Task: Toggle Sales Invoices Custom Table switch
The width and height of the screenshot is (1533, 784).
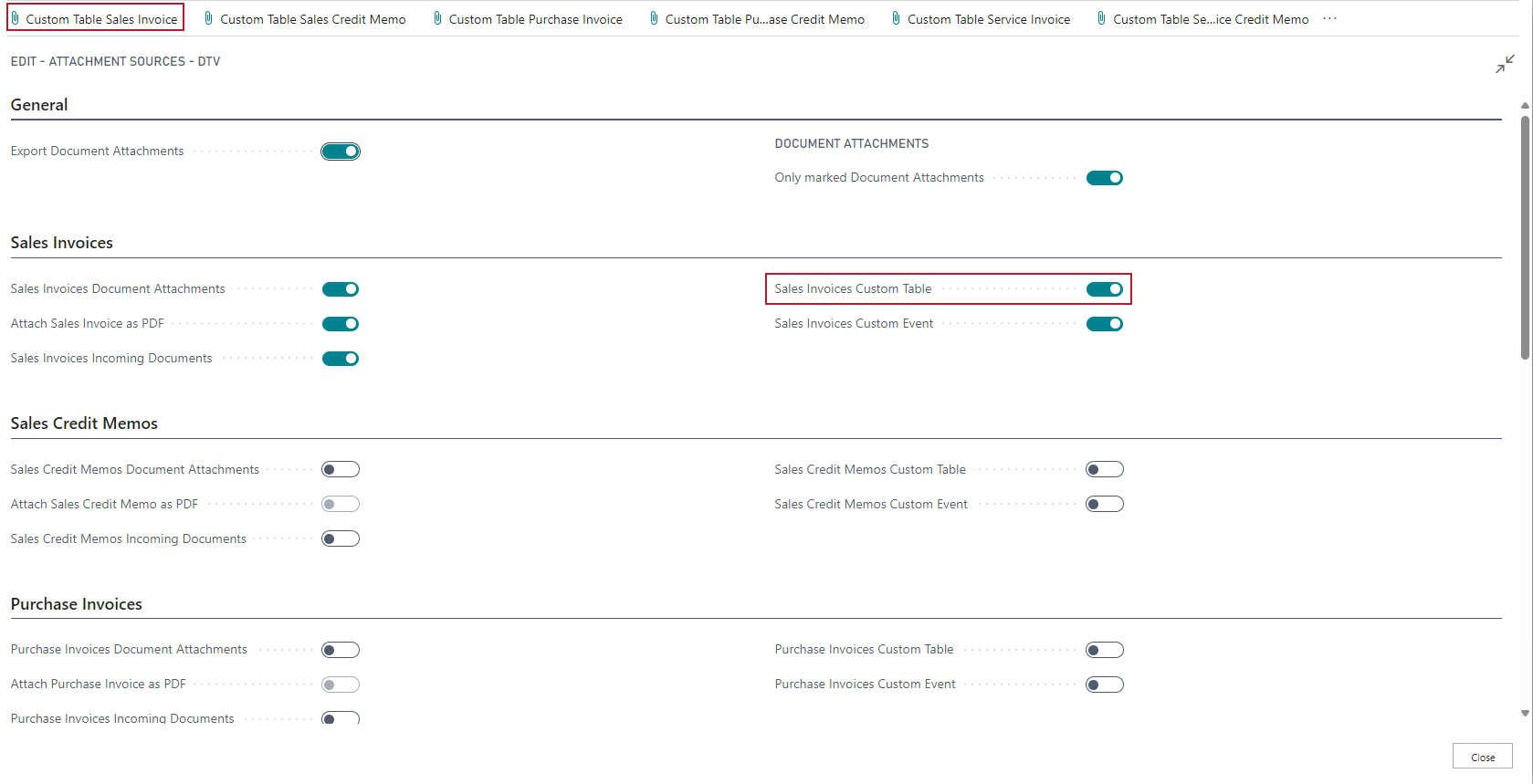Action: tap(1104, 289)
